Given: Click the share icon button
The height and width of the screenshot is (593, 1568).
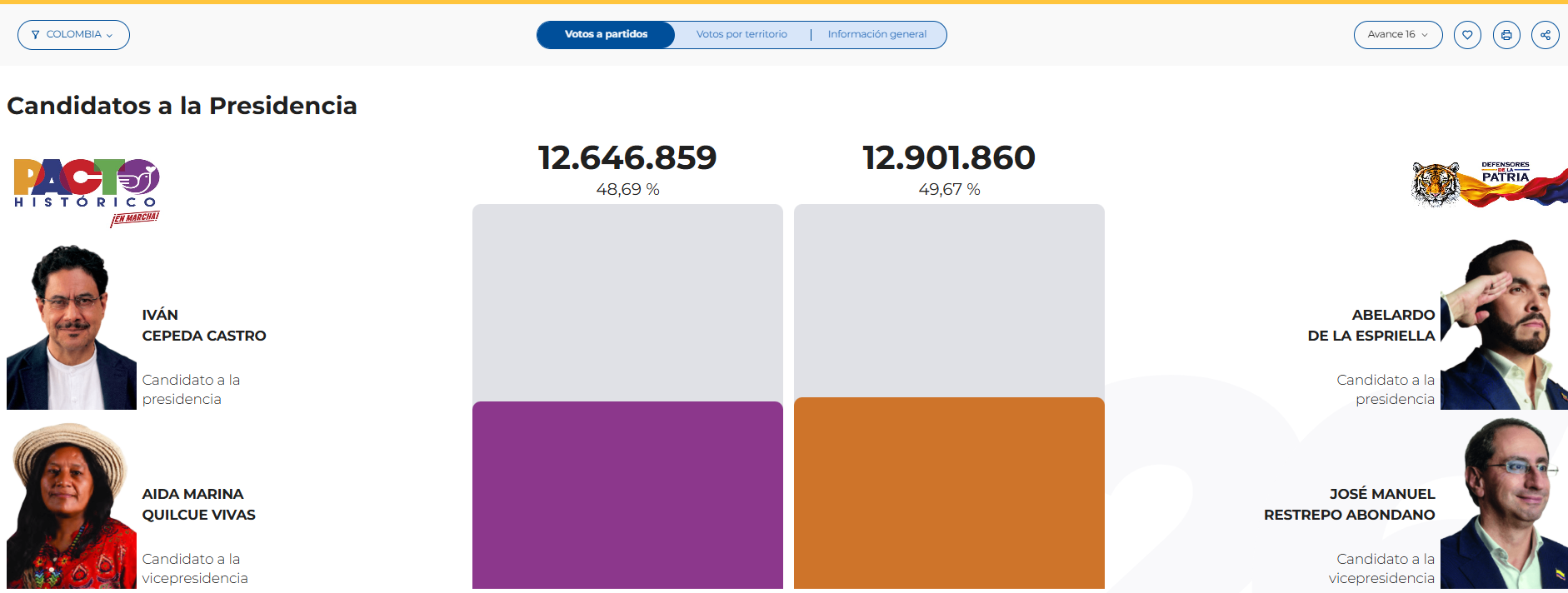Looking at the screenshot, I should (x=1546, y=35).
